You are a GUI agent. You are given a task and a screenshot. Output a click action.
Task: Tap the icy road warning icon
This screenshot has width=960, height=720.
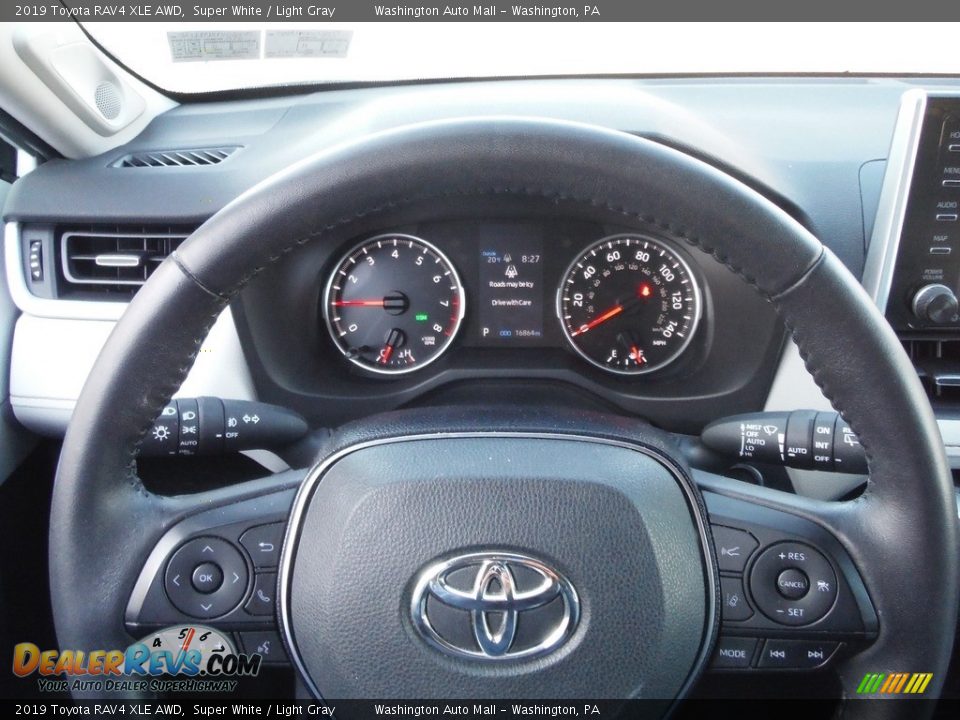509,271
